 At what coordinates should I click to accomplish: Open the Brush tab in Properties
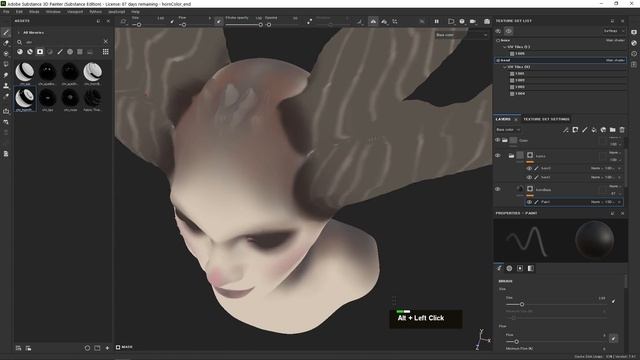(499, 268)
